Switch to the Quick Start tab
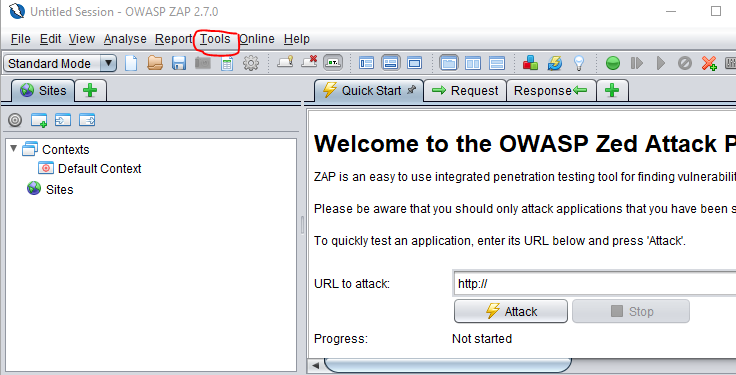This screenshot has width=736, height=375. tap(369, 90)
